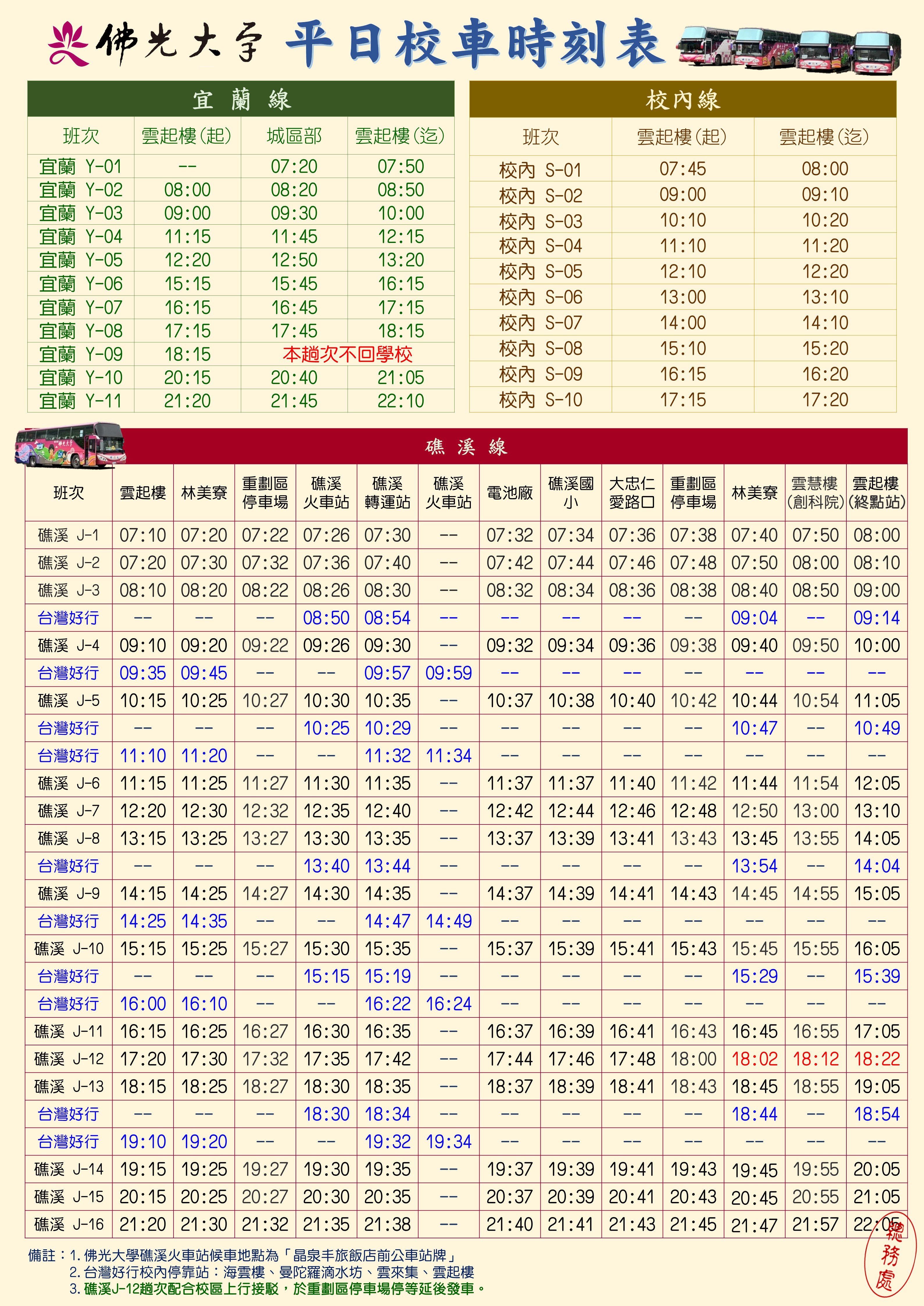Click blue 11:34 台灣好行 time
924x1306 pixels.
pyautogui.click(x=449, y=755)
